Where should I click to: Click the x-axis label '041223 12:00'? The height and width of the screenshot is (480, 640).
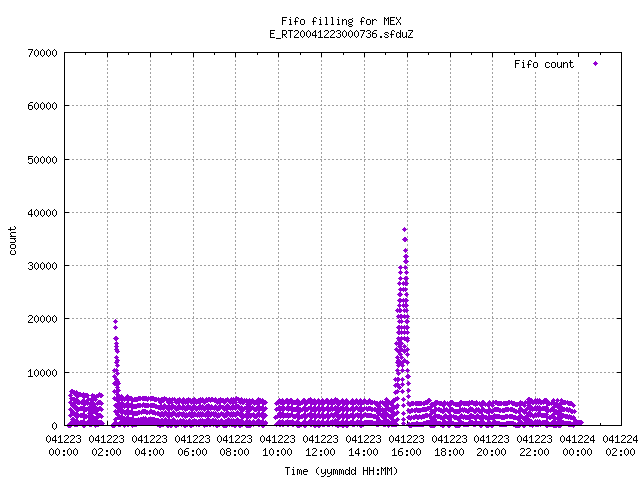click(x=320, y=446)
